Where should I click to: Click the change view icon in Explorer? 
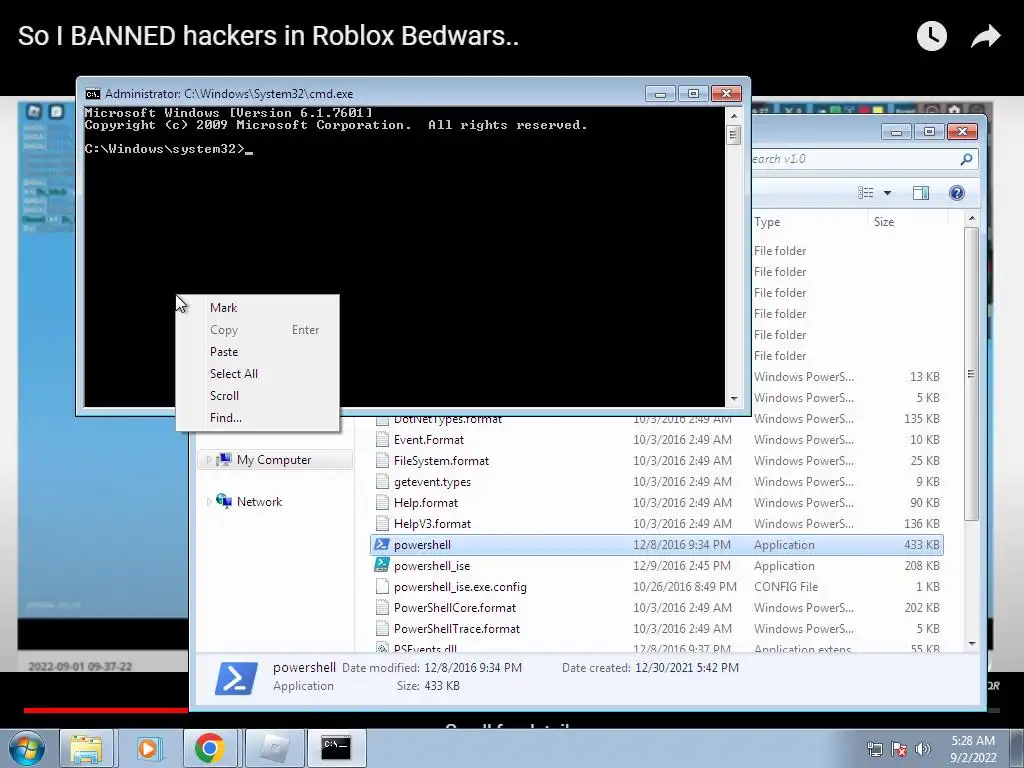click(x=865, y=193)
